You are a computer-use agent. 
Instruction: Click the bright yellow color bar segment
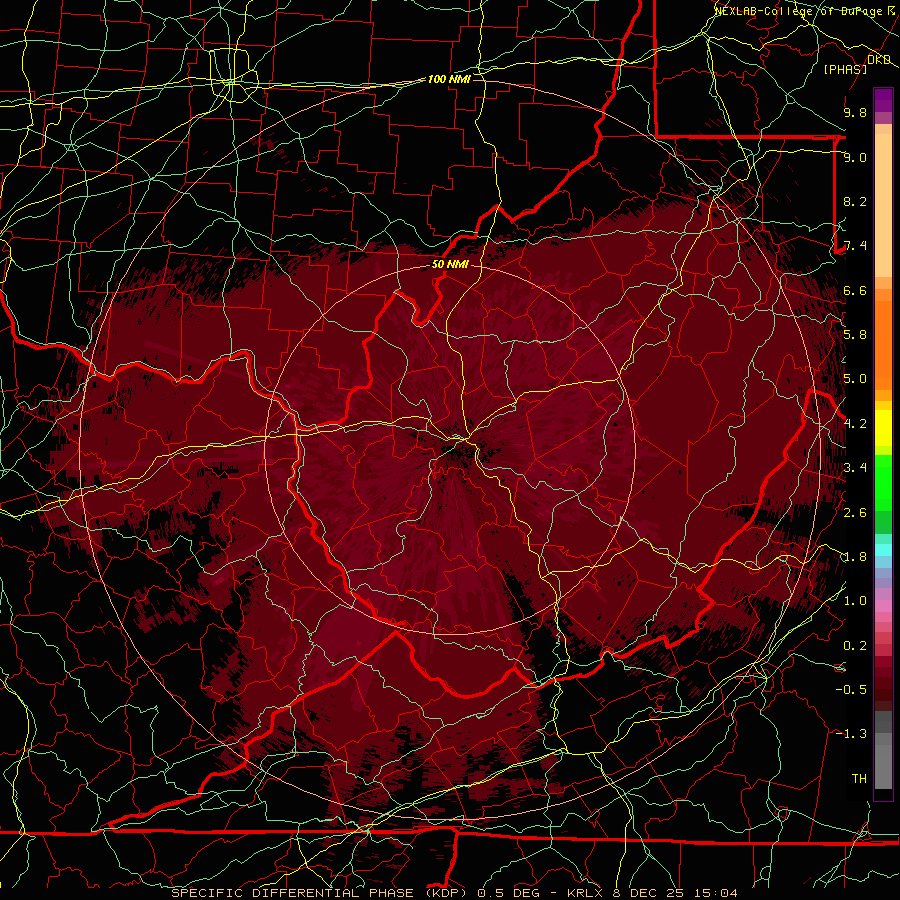point(883,428)
